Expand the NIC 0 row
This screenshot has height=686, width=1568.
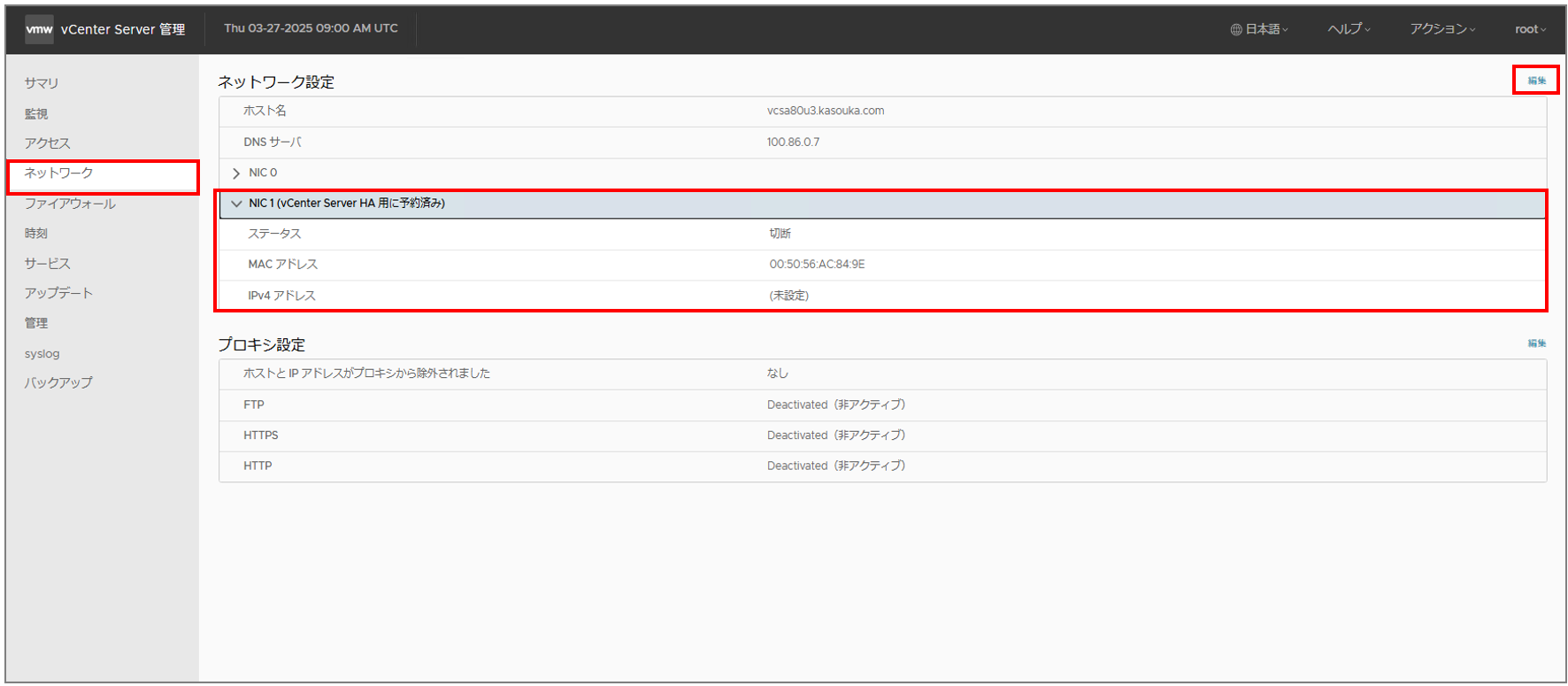(x=236, y=173)
